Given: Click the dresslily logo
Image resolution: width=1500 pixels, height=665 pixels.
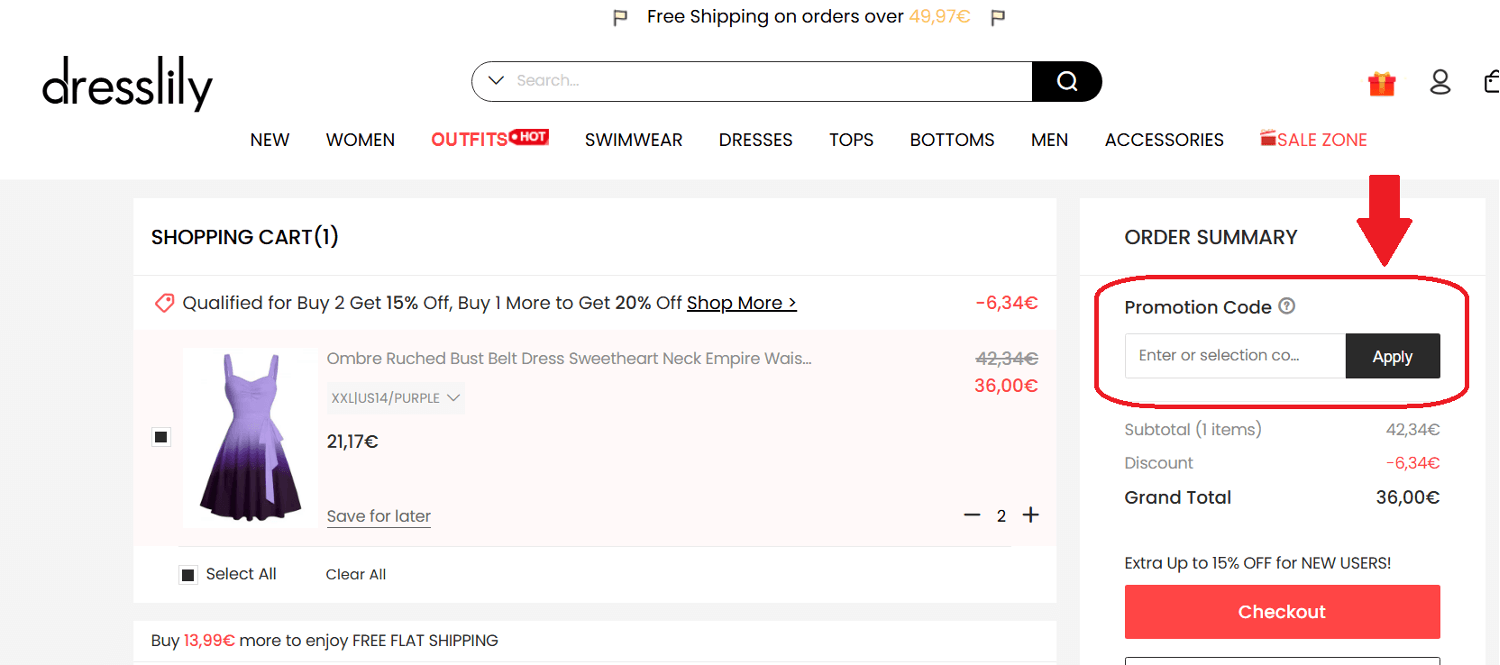Looking at the screenshot, I should coord(127,83).
